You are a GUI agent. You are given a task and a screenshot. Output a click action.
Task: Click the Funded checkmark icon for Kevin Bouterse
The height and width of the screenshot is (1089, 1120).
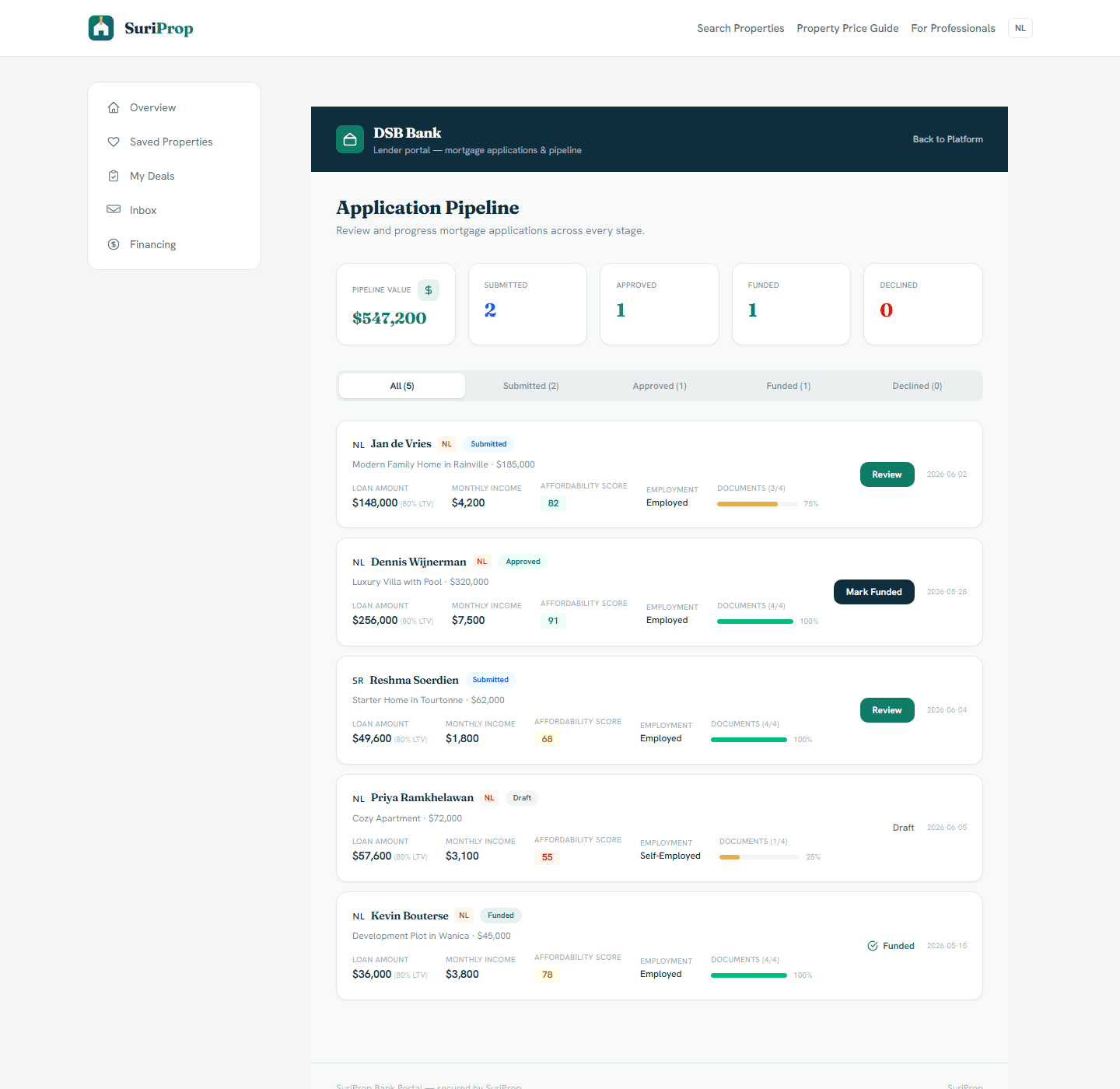[873, 946]
